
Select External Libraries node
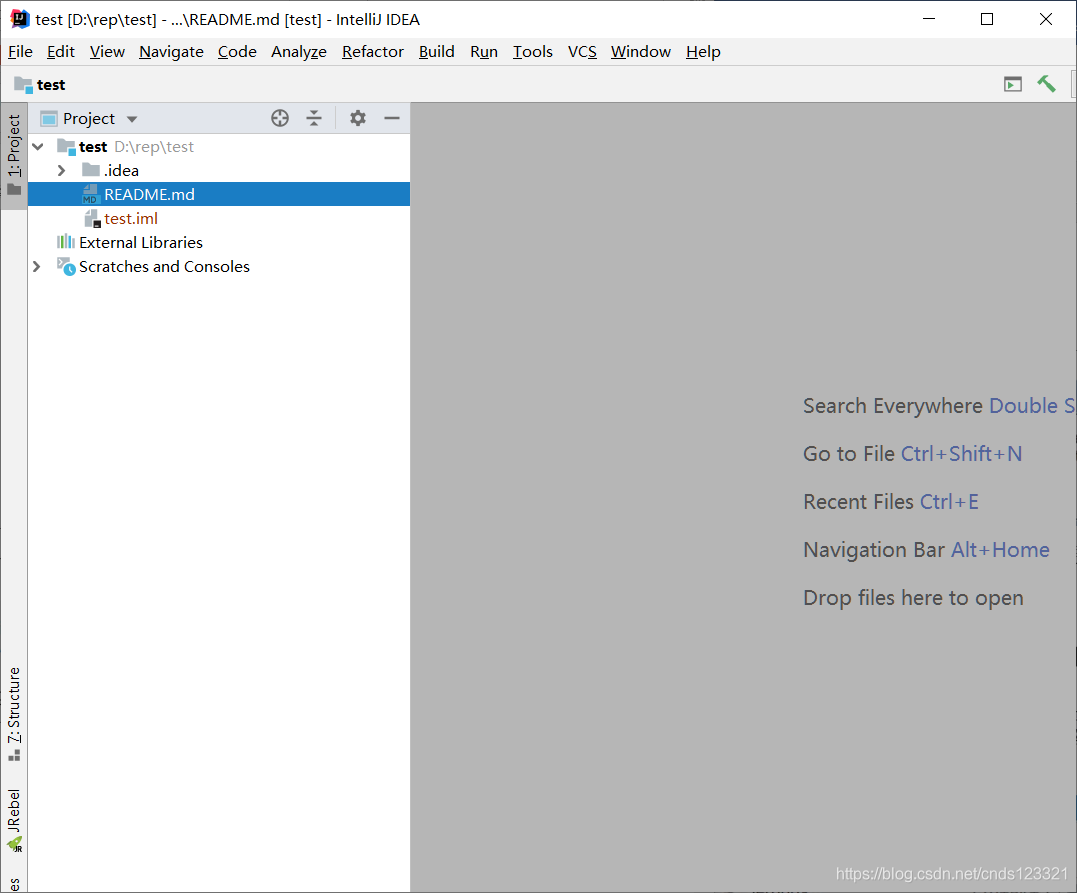tap(218, 242)
